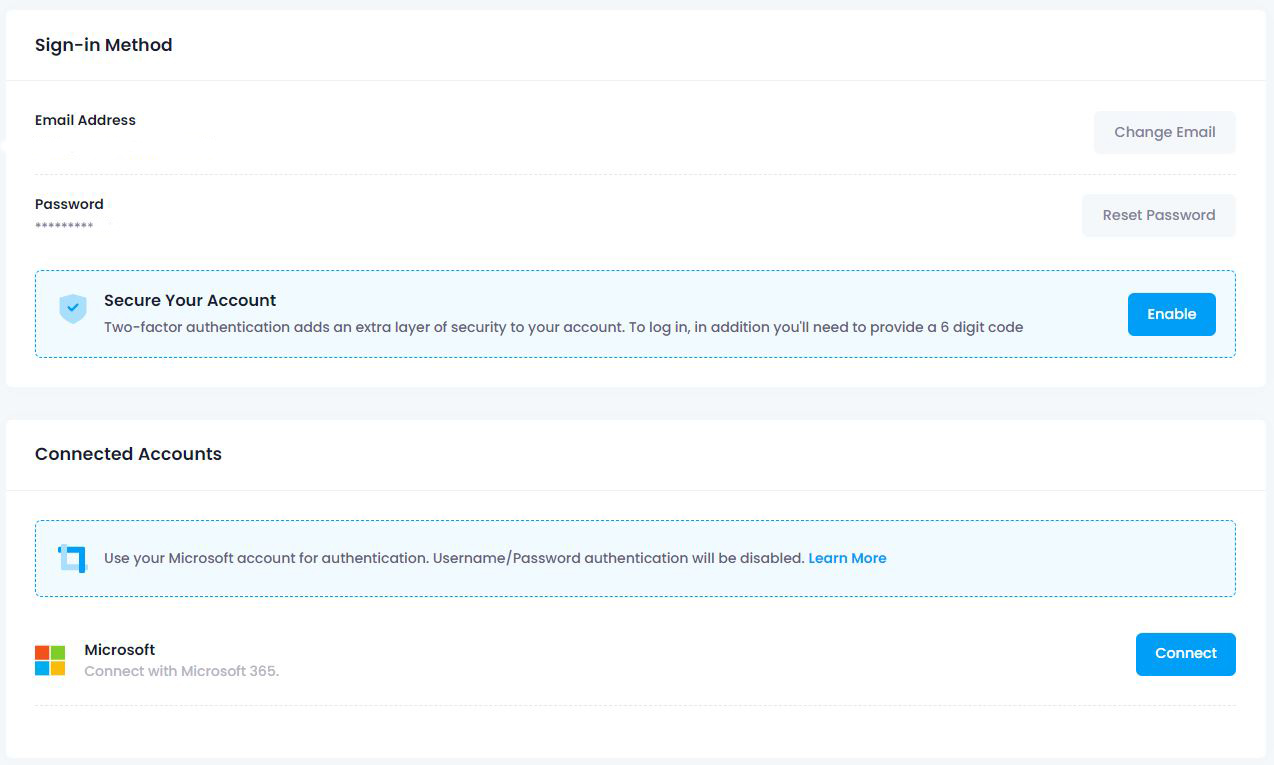The height and width of the screenshot is (765, 1274).
Task: Enable two-factor authentication
Action: (1171, 313)
